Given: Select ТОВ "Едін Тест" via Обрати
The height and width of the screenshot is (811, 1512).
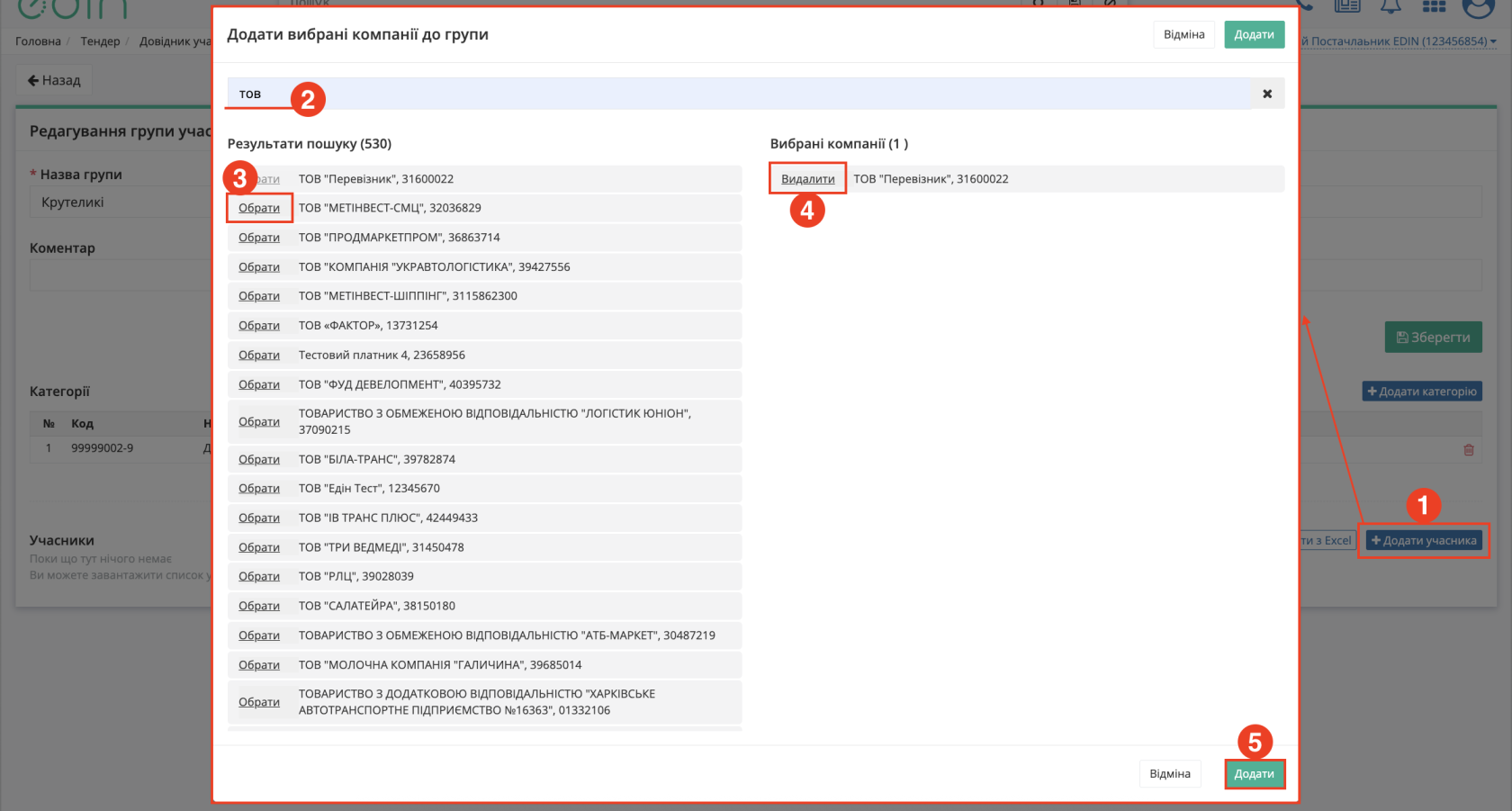Looking at the screenshot, I should (259, 489).
